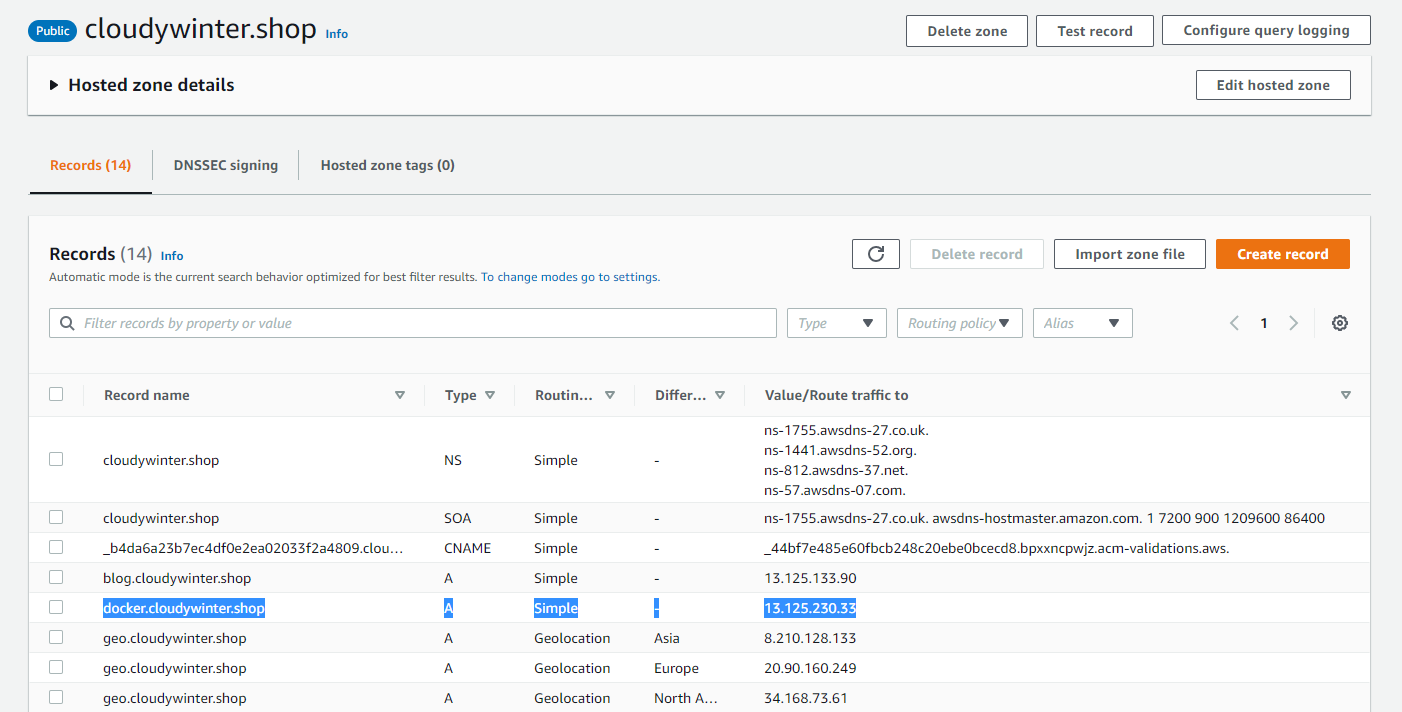This screenshot has height=712, width=1402.
Task: Sort by the Type column arrow
Action: tap(490, 395)
